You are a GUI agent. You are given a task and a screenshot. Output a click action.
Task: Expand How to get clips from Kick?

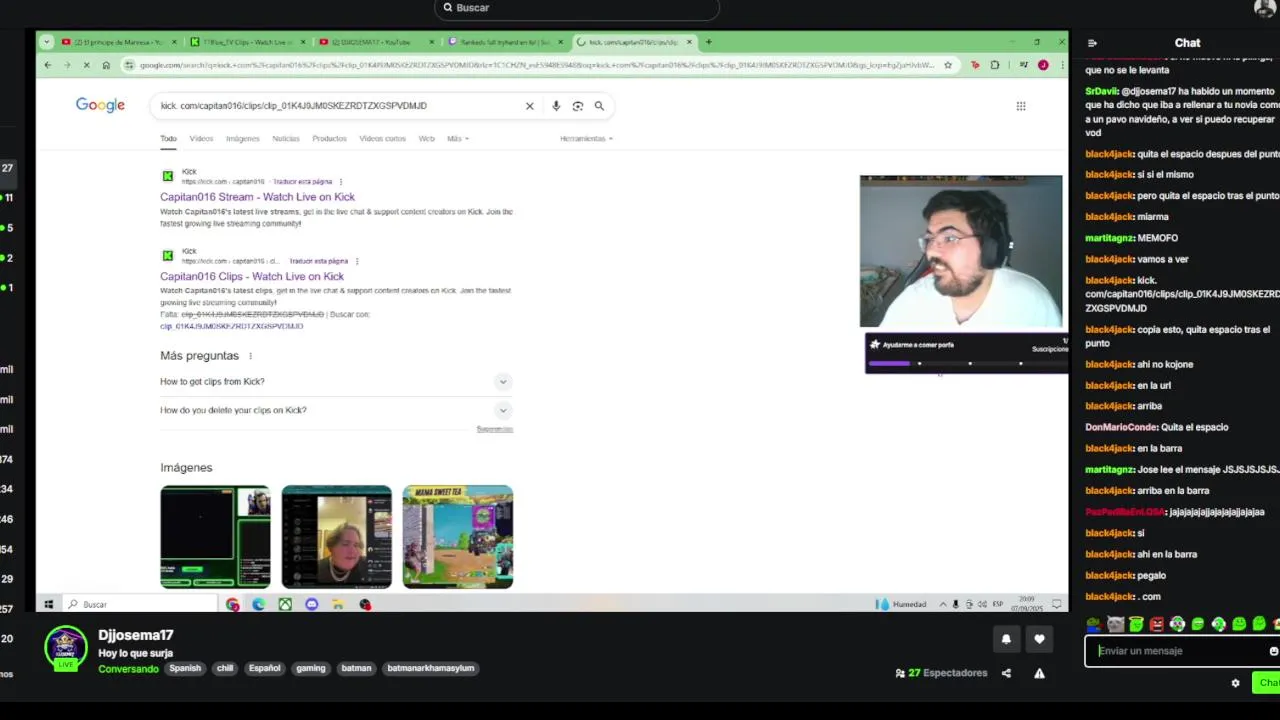[x=336, y=382]
